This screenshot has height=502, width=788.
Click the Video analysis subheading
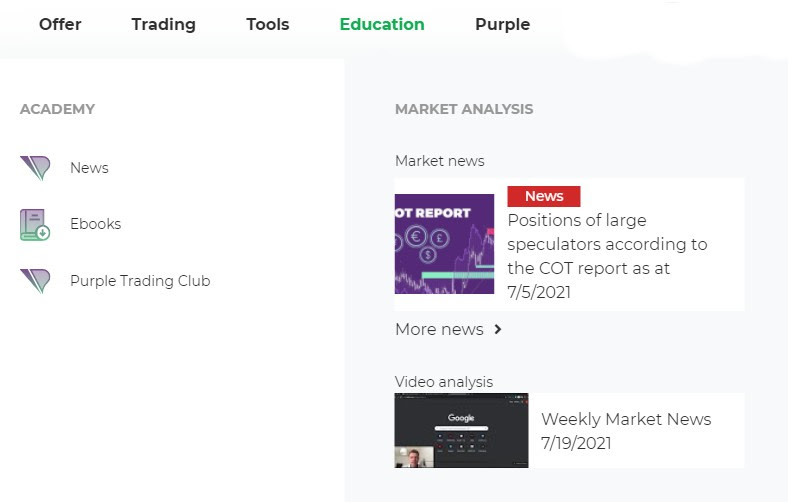444,382
